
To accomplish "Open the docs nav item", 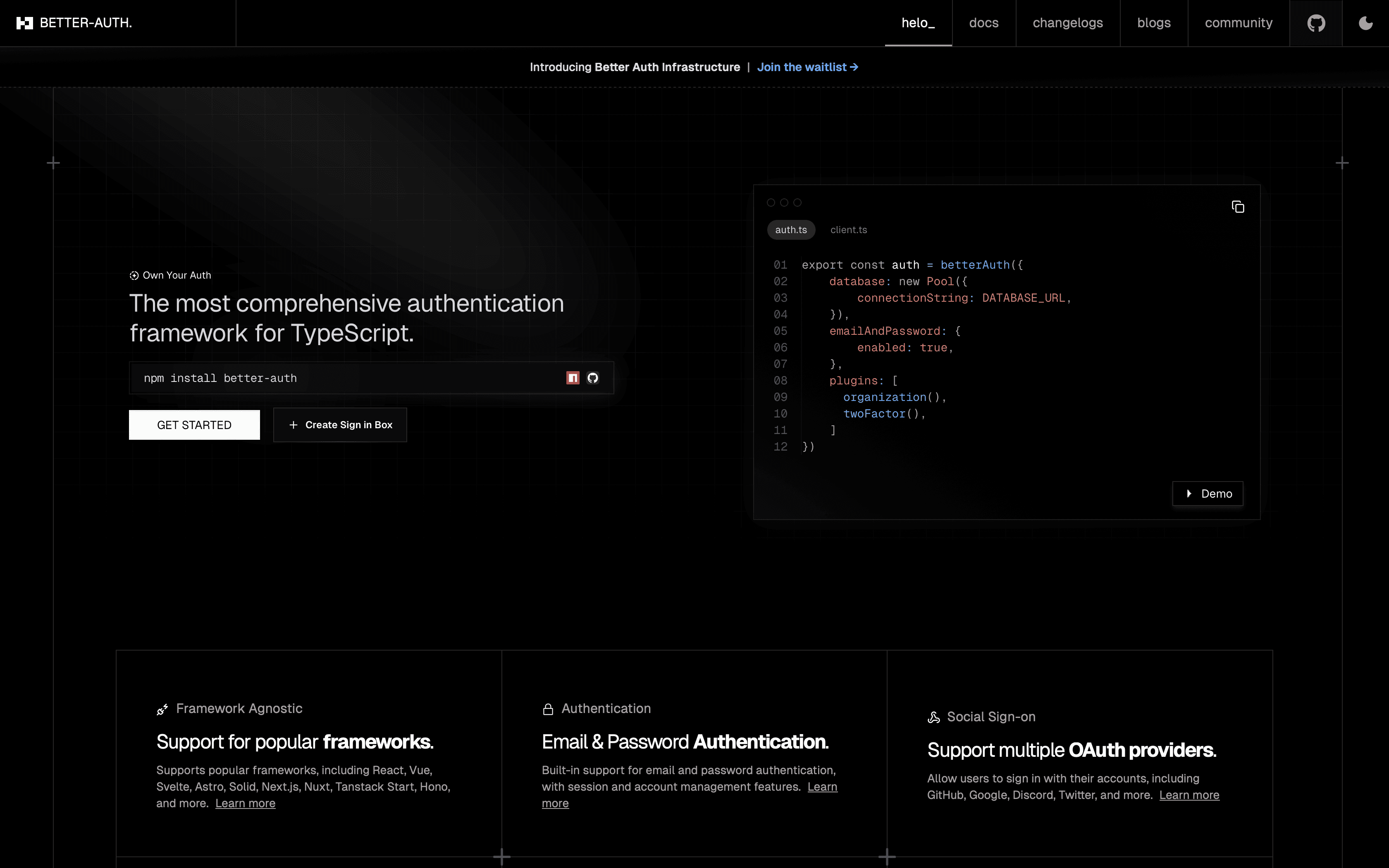I will (x=984, y=23).
